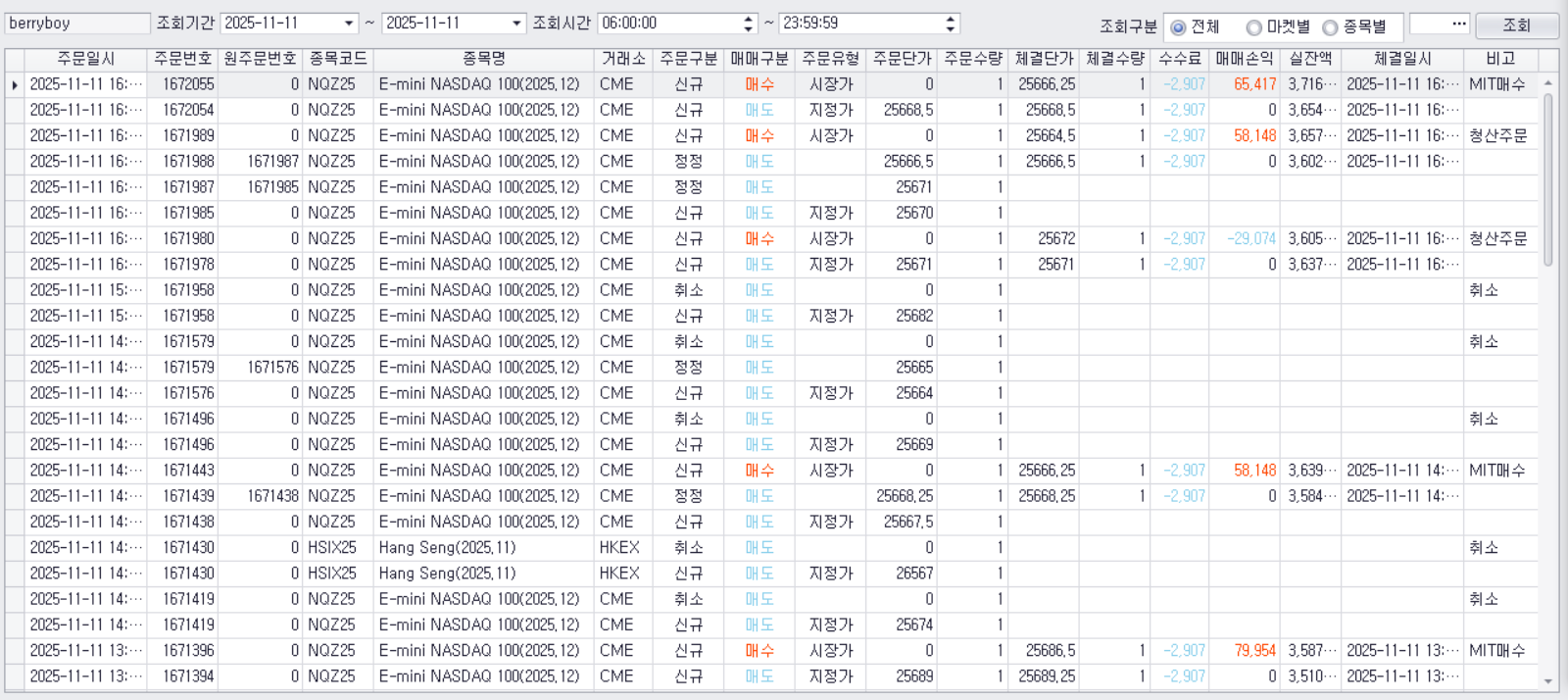Click the 매매손익 column header
The height and width of the screenshot is (700, 1568).
tap(1245, 59)
